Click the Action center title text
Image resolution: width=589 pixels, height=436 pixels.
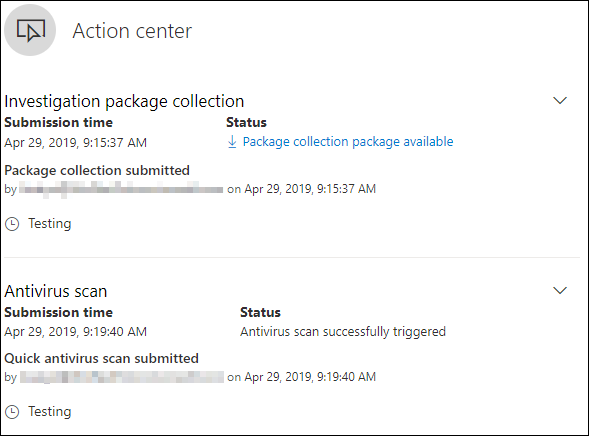(x=132, y=31)
